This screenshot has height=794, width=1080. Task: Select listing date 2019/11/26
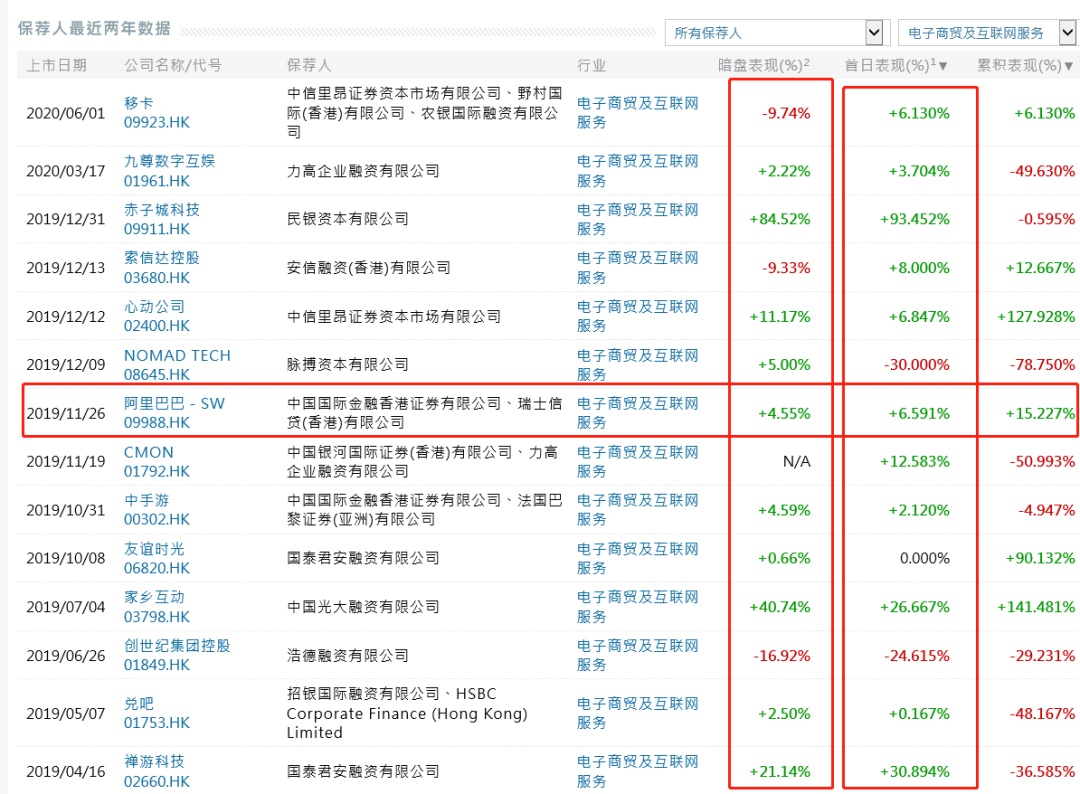(65, 413)
